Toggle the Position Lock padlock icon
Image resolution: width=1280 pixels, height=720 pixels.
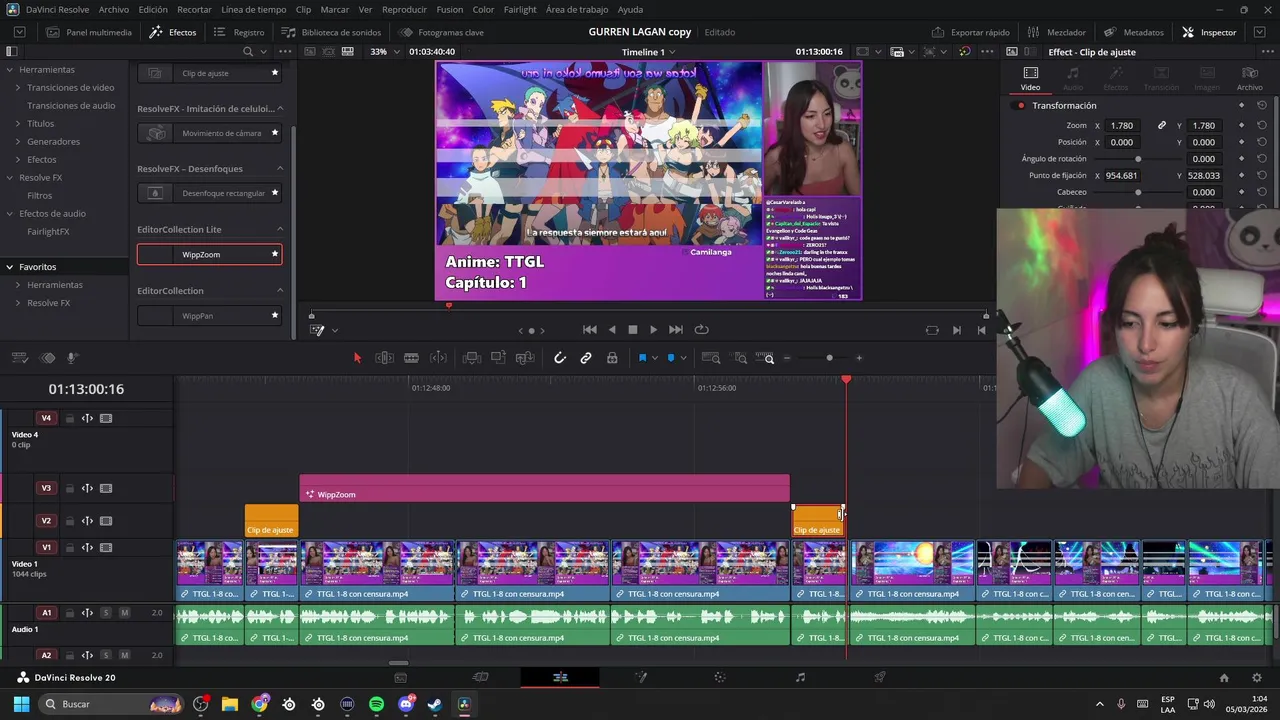(x=612, y=358)
